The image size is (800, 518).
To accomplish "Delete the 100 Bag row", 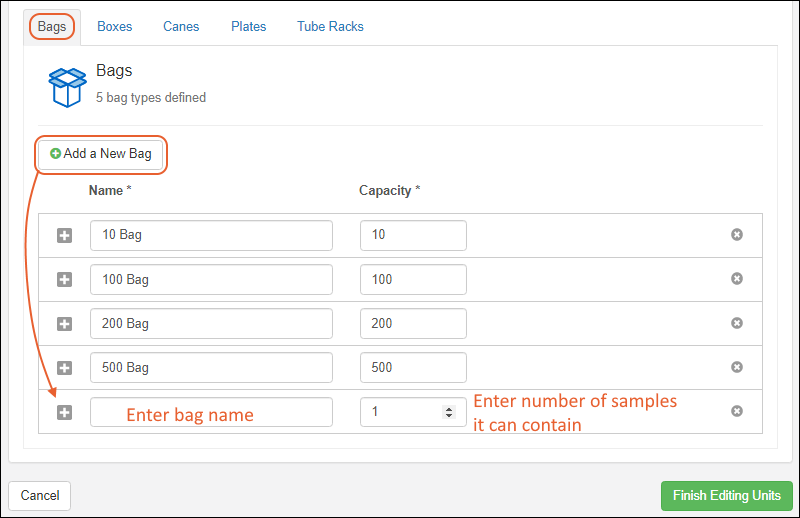I will click(737, 279).
